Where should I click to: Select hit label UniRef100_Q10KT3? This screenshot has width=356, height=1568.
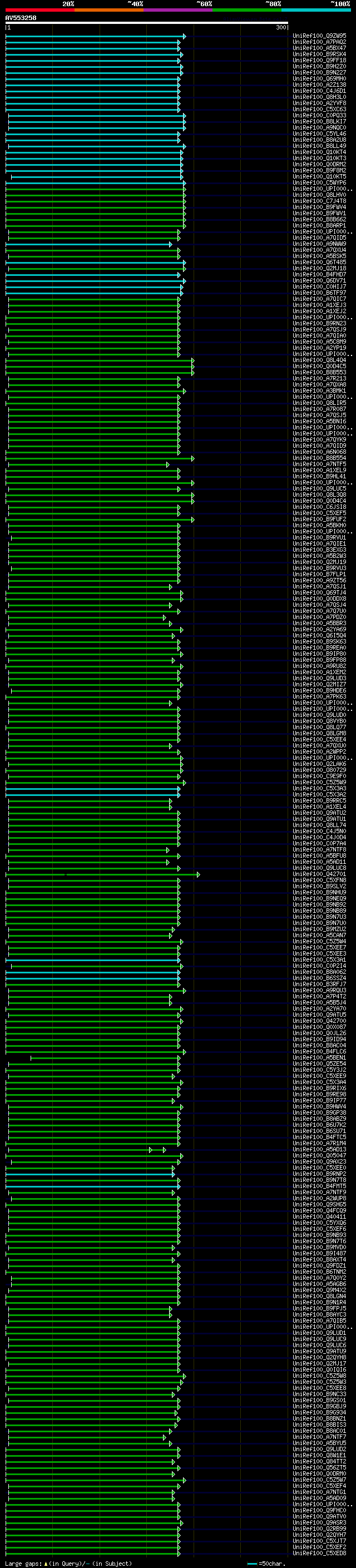[x=319, y=159]
